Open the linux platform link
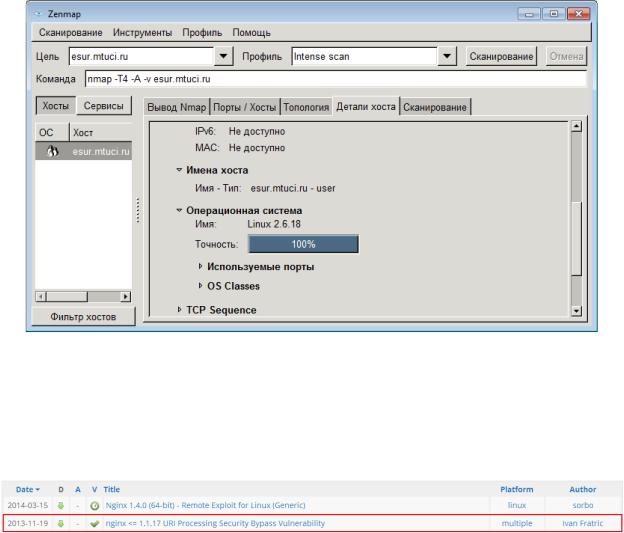This screenshot has width=624, height=533. (x=517, y=505)
